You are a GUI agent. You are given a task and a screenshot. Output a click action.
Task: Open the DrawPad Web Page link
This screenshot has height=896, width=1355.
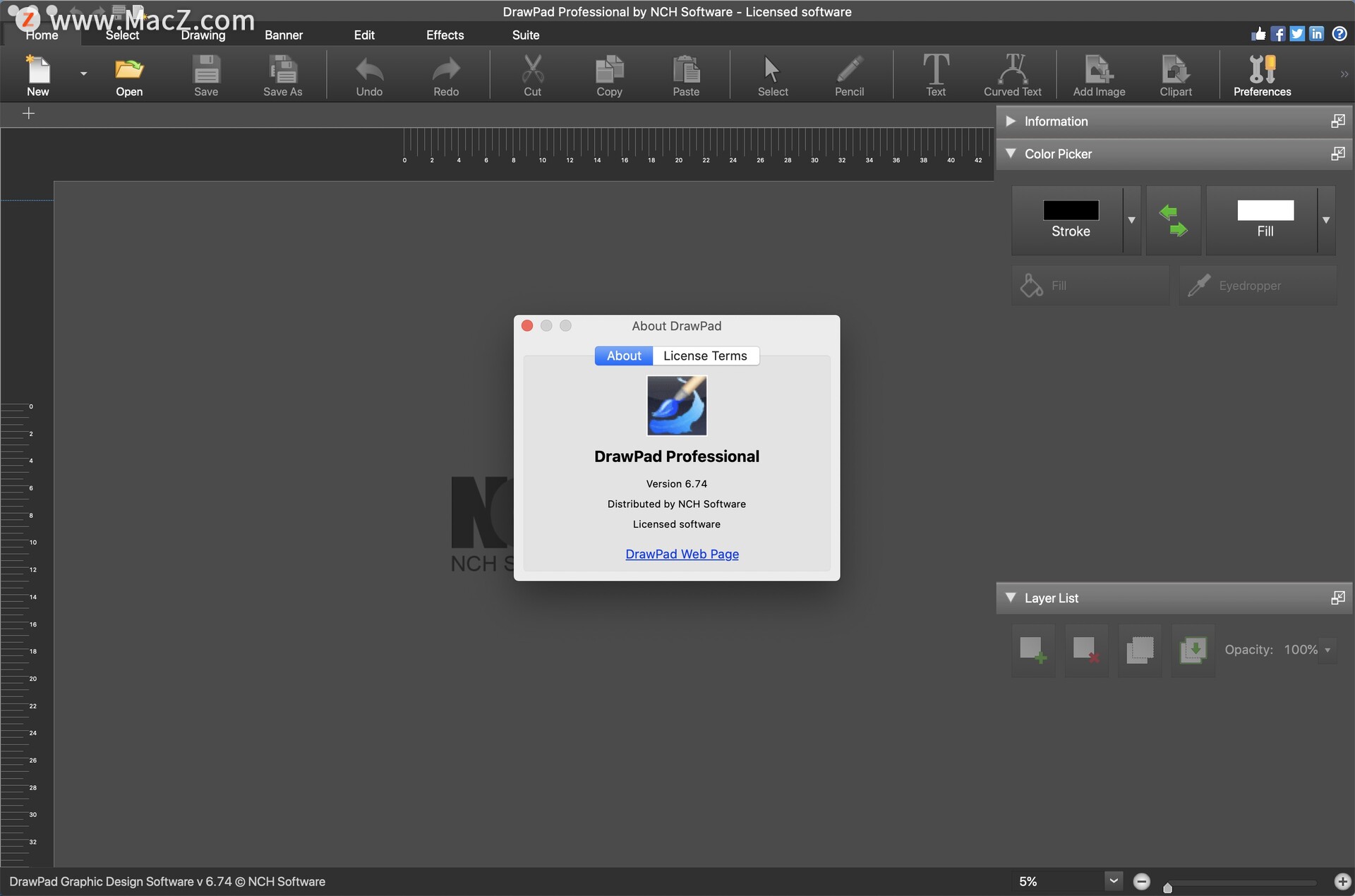pyautogui.click(x=682, y=555)
